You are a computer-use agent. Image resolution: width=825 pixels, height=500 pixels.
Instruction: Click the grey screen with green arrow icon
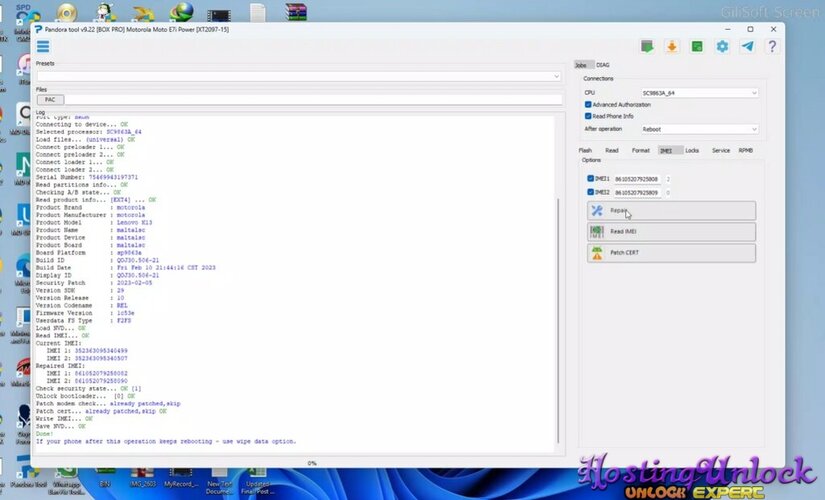click(647, 47)
